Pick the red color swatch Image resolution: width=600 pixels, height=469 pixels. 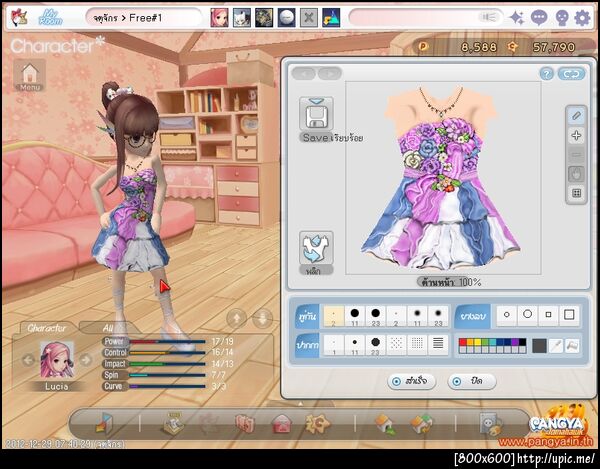coord(463,342)
